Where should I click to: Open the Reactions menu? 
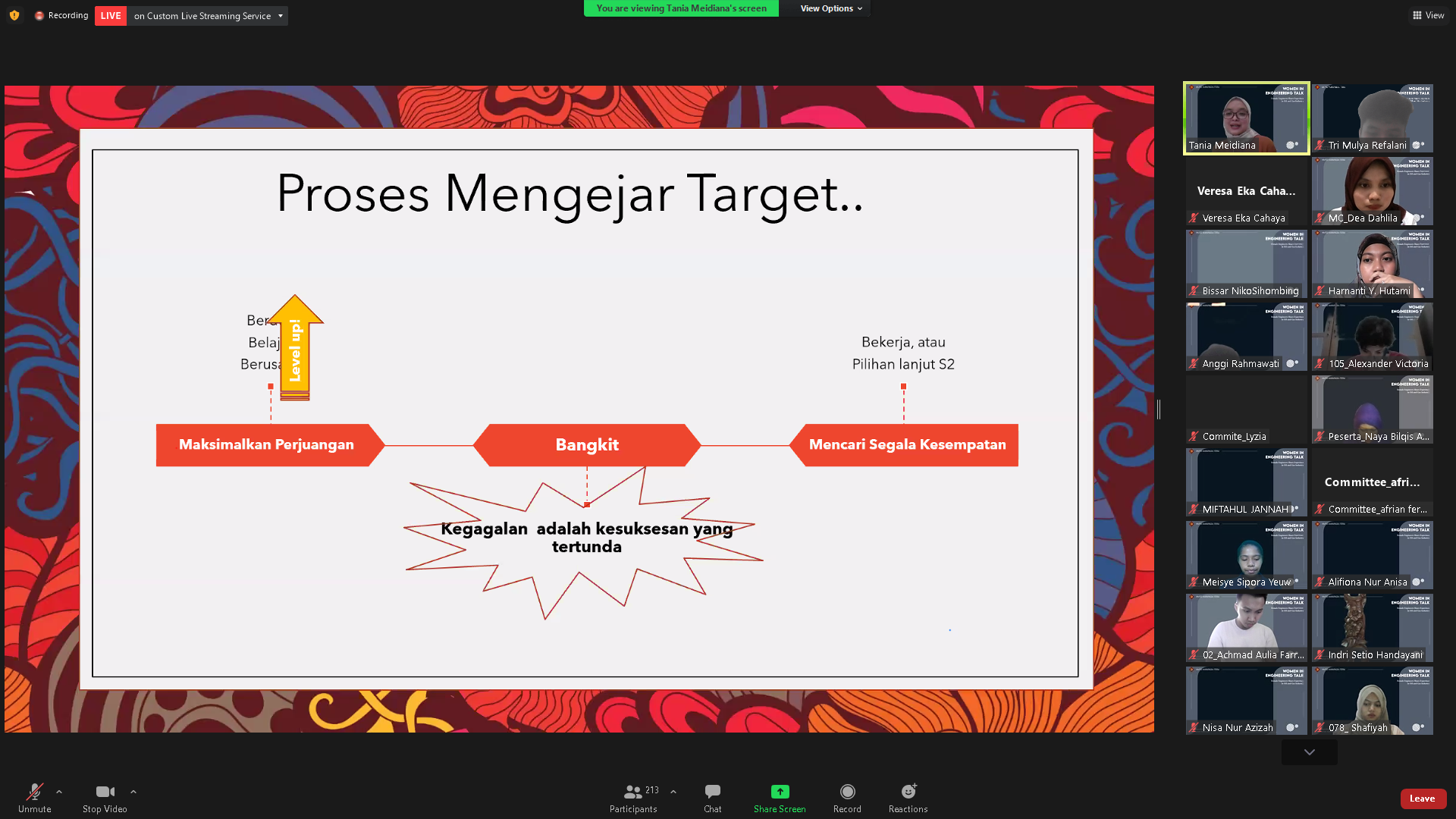[908, 792]
